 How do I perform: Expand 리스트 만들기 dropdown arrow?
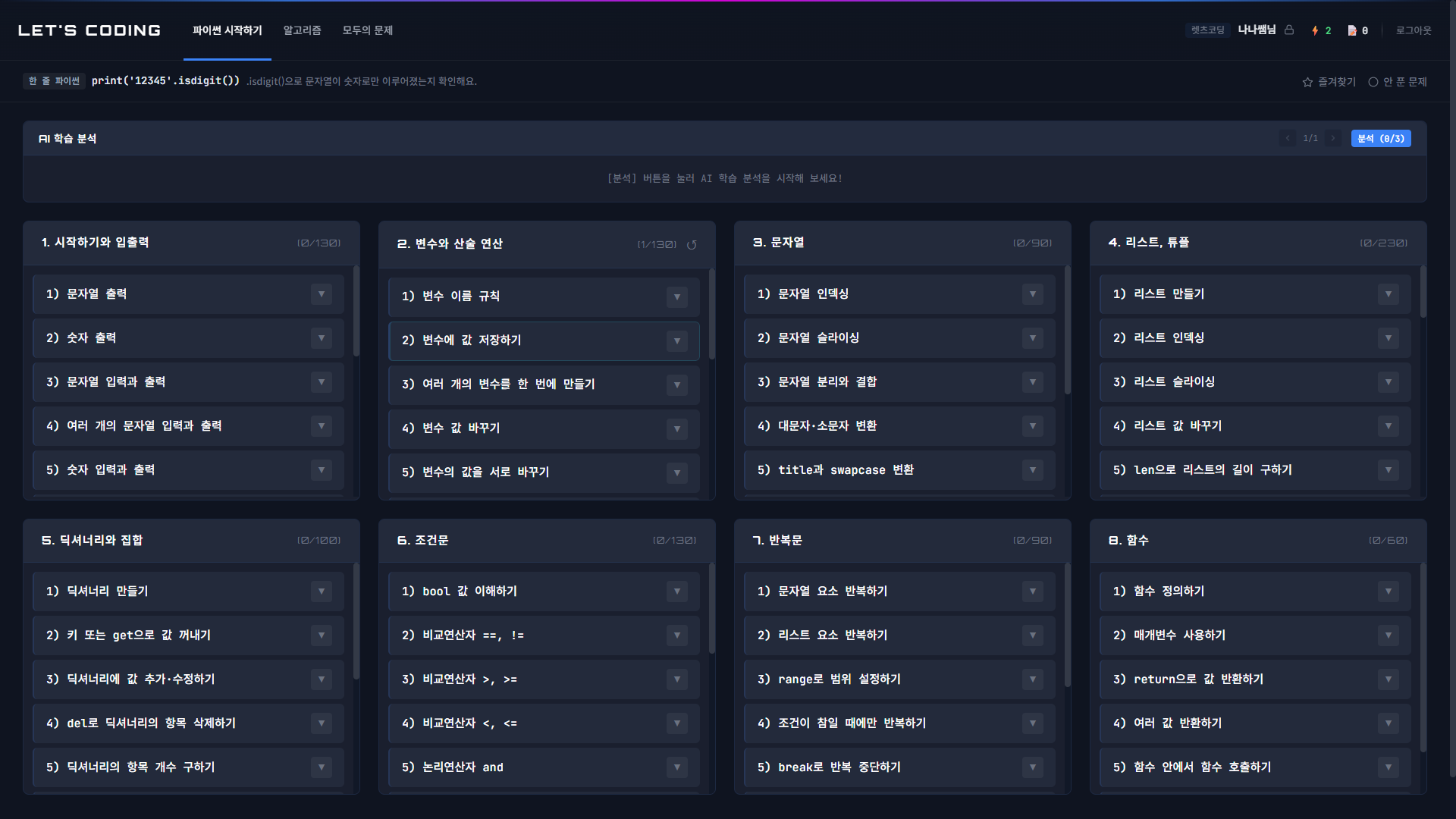[1389, 294]
